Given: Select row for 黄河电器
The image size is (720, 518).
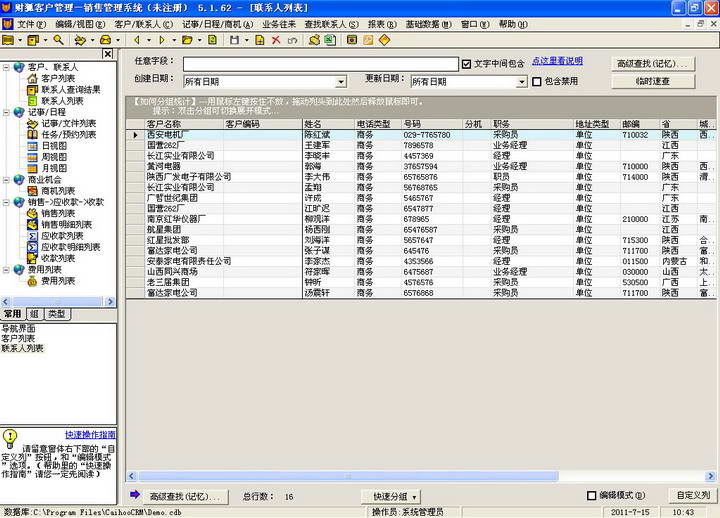Looking at the screenshot, I should [x=421, y=166].
